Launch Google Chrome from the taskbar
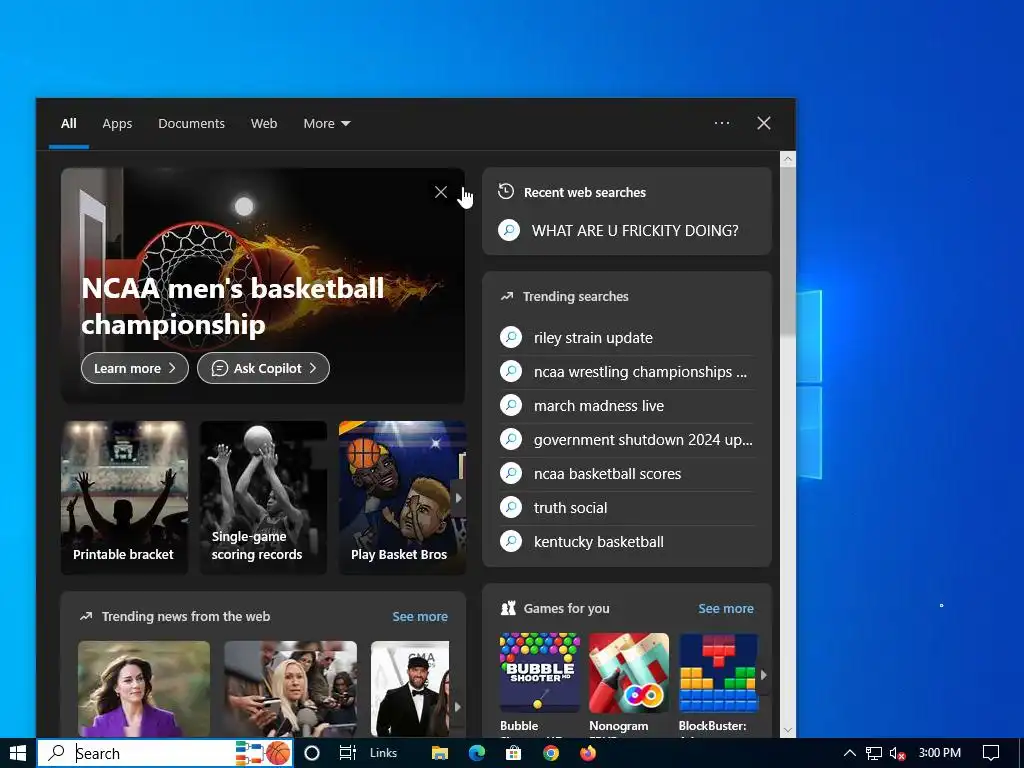Viewport: 1024px width, 768px height. pos(551,753)
